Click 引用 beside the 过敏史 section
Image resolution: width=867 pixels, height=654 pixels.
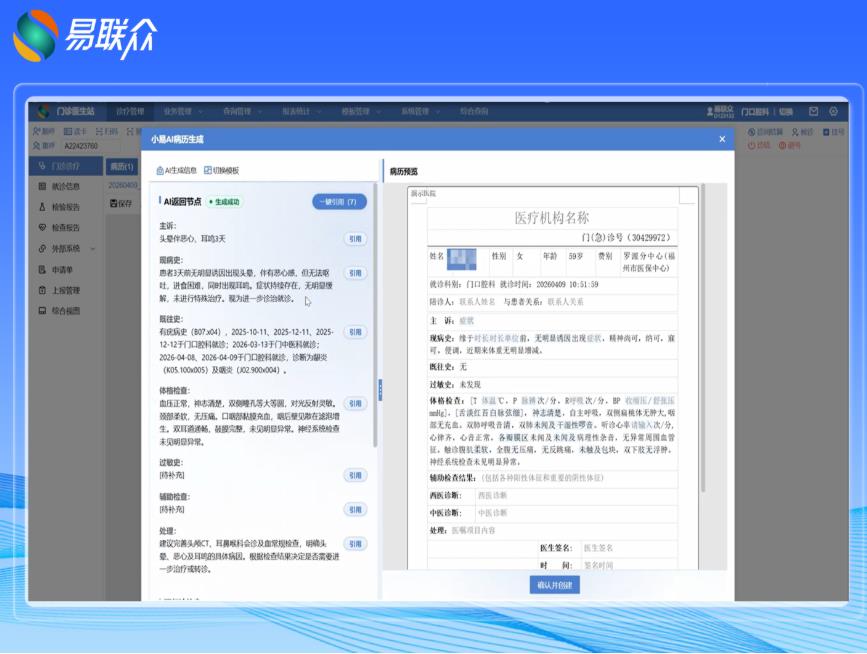355,475
